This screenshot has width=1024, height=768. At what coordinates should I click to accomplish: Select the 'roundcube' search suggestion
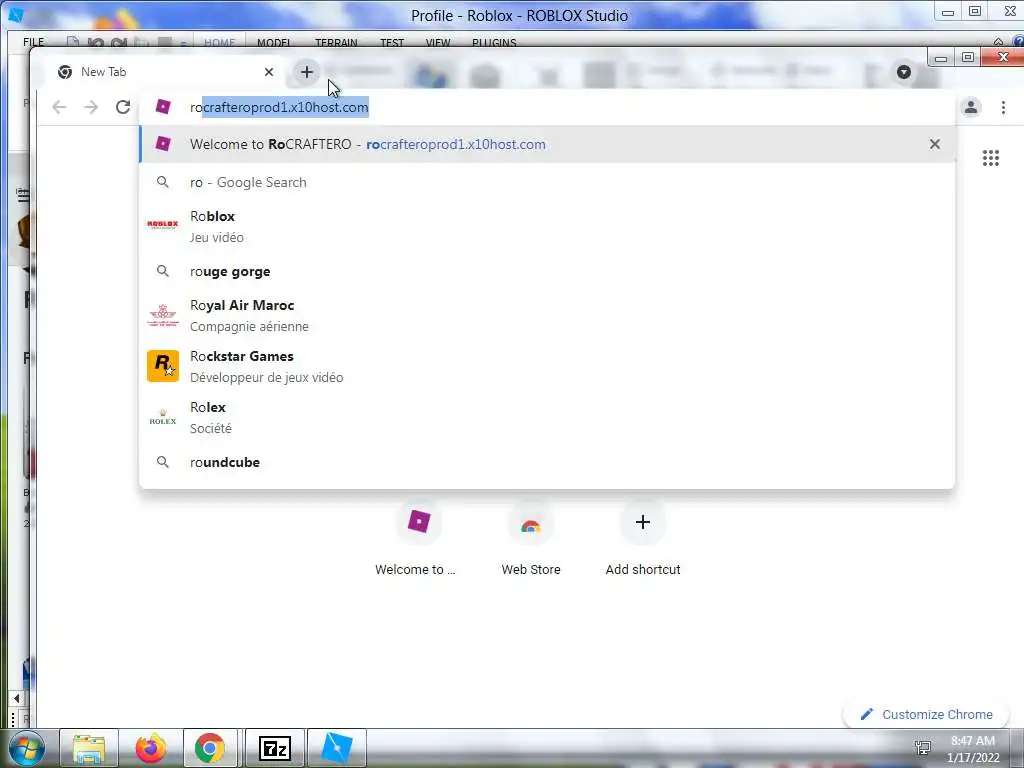click(x=547, y=462)
